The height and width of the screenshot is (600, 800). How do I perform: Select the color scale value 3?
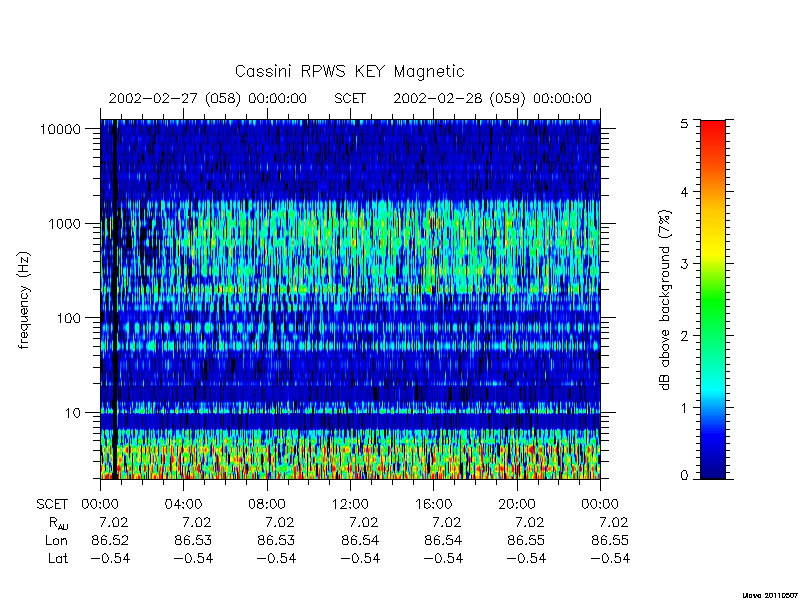tap(684, 264)
